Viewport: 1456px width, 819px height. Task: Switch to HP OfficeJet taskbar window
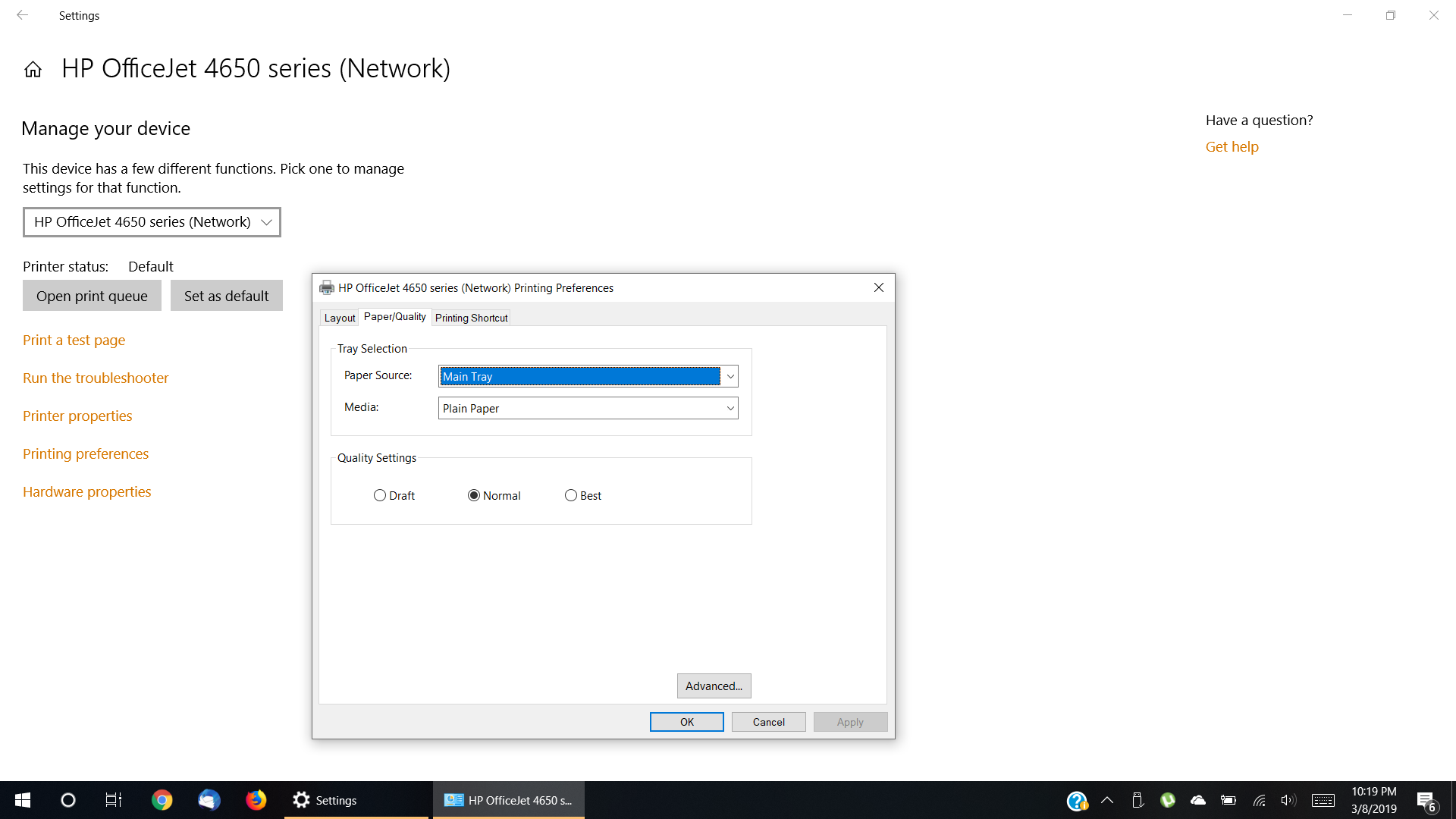tap(509, 800)
